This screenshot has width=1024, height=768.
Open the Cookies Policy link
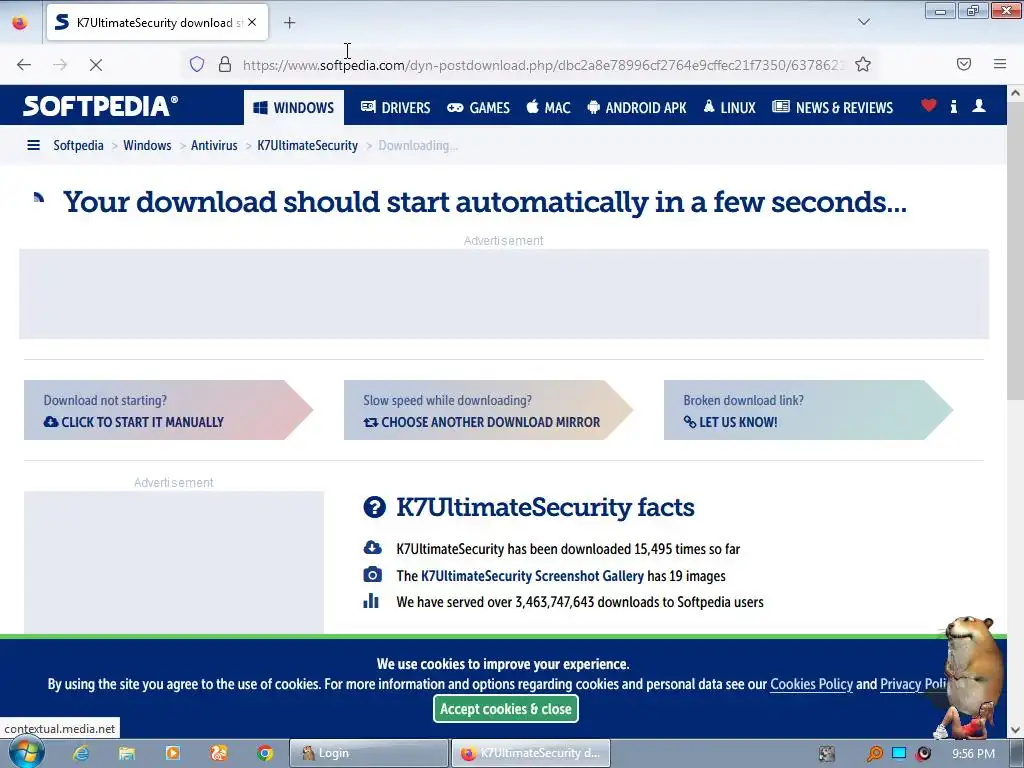[x=812, y=684]
